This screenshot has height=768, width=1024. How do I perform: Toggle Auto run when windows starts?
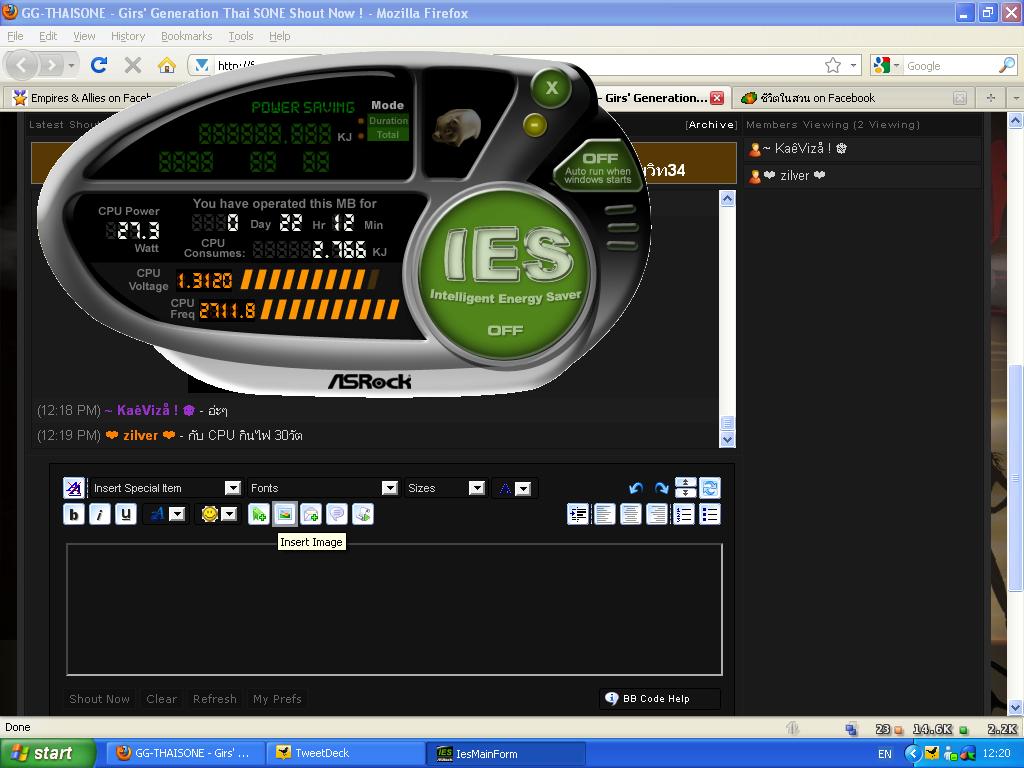tap(598, 168)
